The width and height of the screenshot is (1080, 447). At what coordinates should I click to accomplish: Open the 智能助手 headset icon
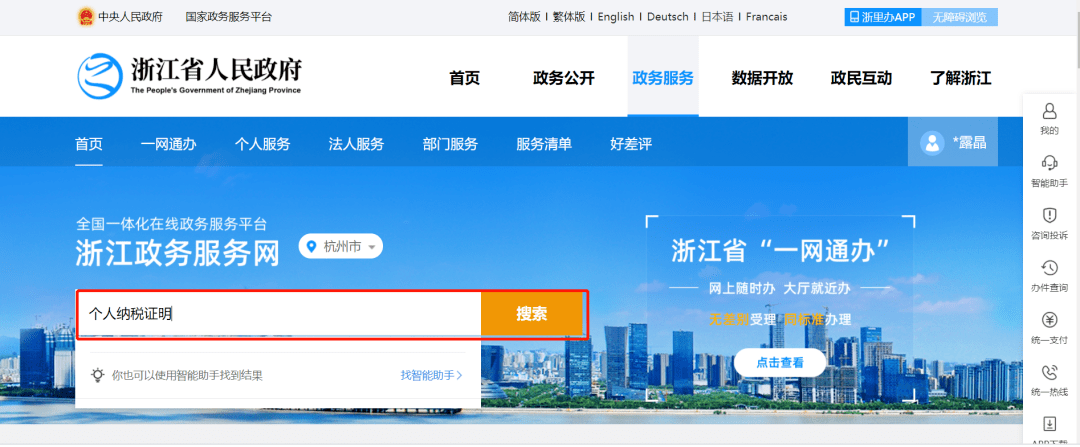pyautogui.click(x=1049, y=163)
